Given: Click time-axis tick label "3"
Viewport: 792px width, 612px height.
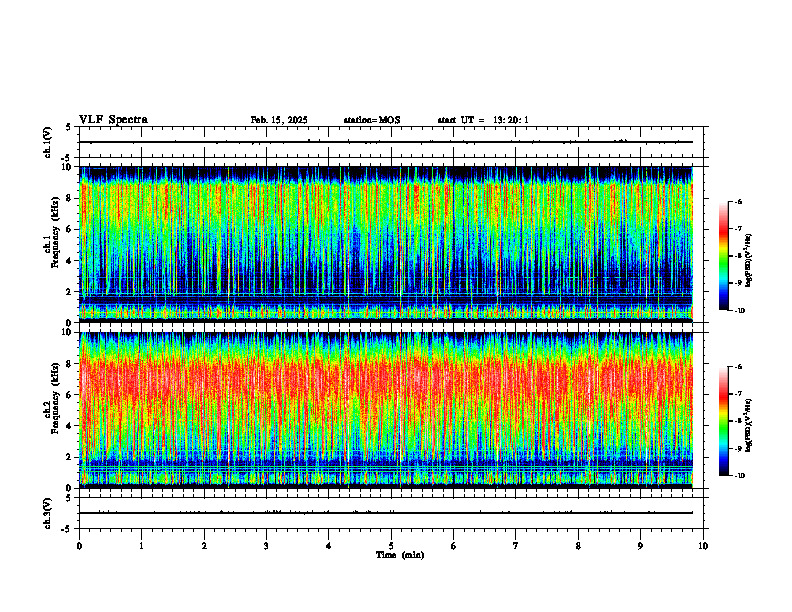Looking at the screenshot, I should click(266, 546).
